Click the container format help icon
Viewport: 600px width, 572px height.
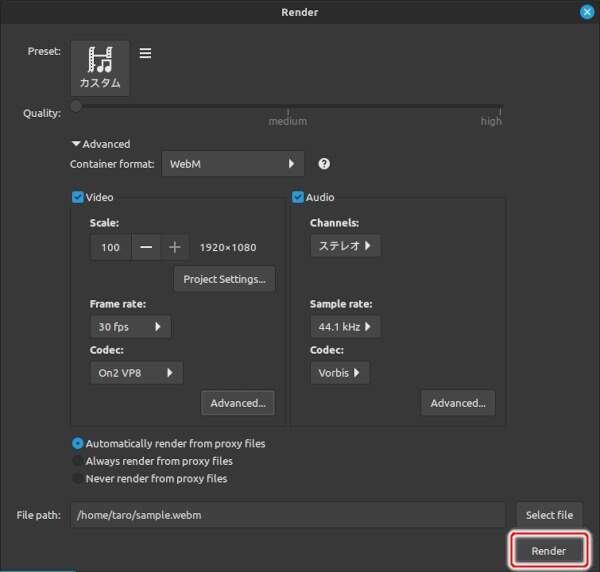[x=324, y=164]
